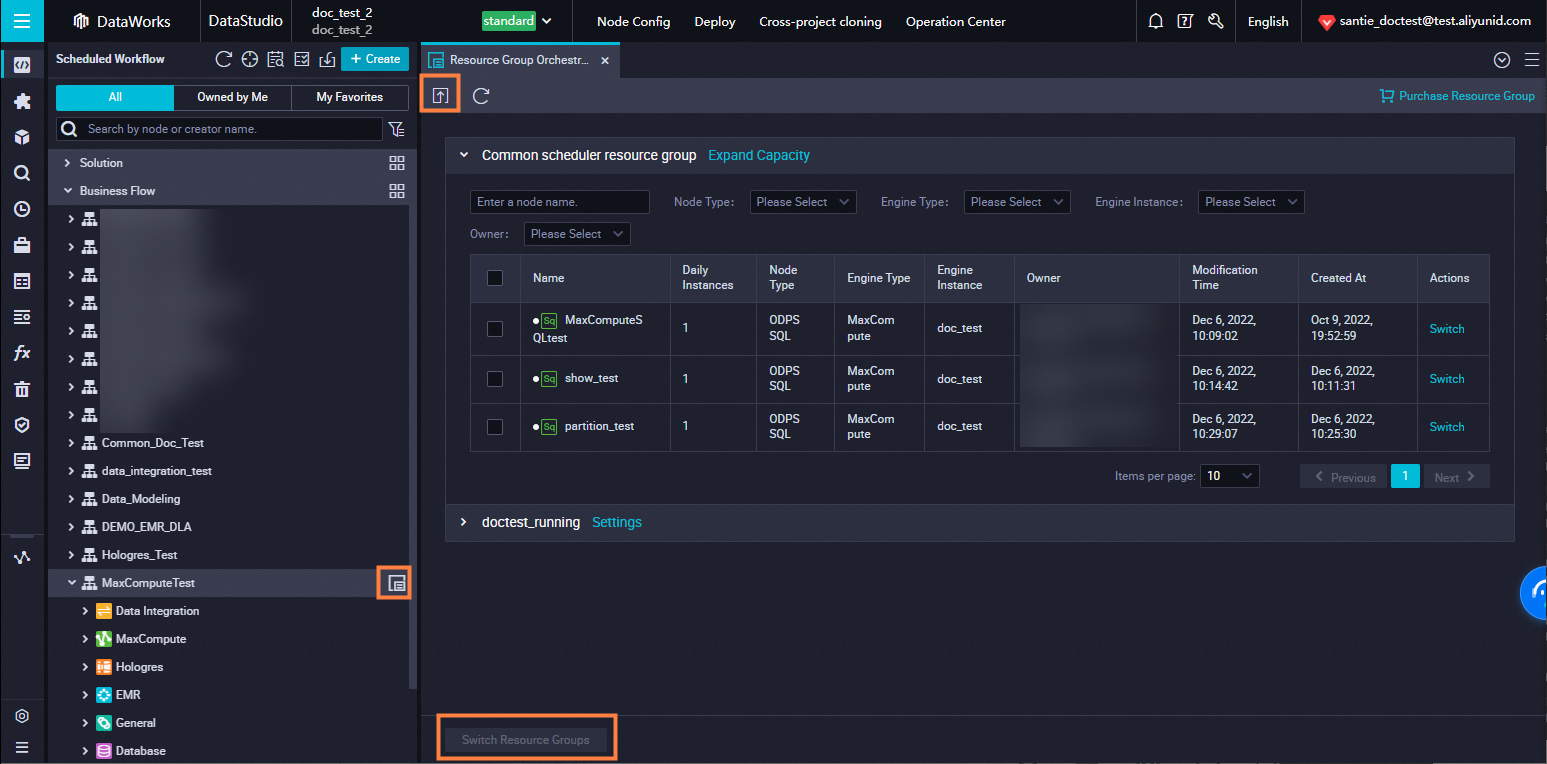
Task: Check the box for show_test
Action: 495,379
